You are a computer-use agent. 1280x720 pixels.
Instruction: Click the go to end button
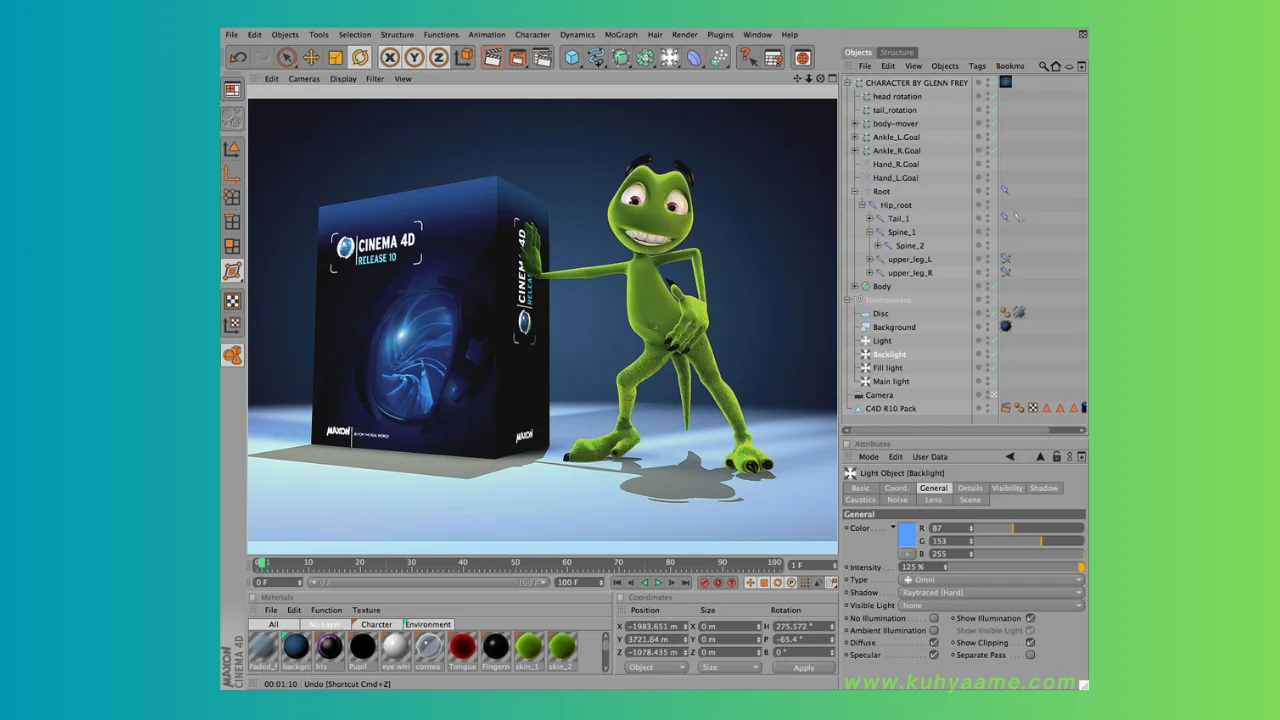coord(686,582)
